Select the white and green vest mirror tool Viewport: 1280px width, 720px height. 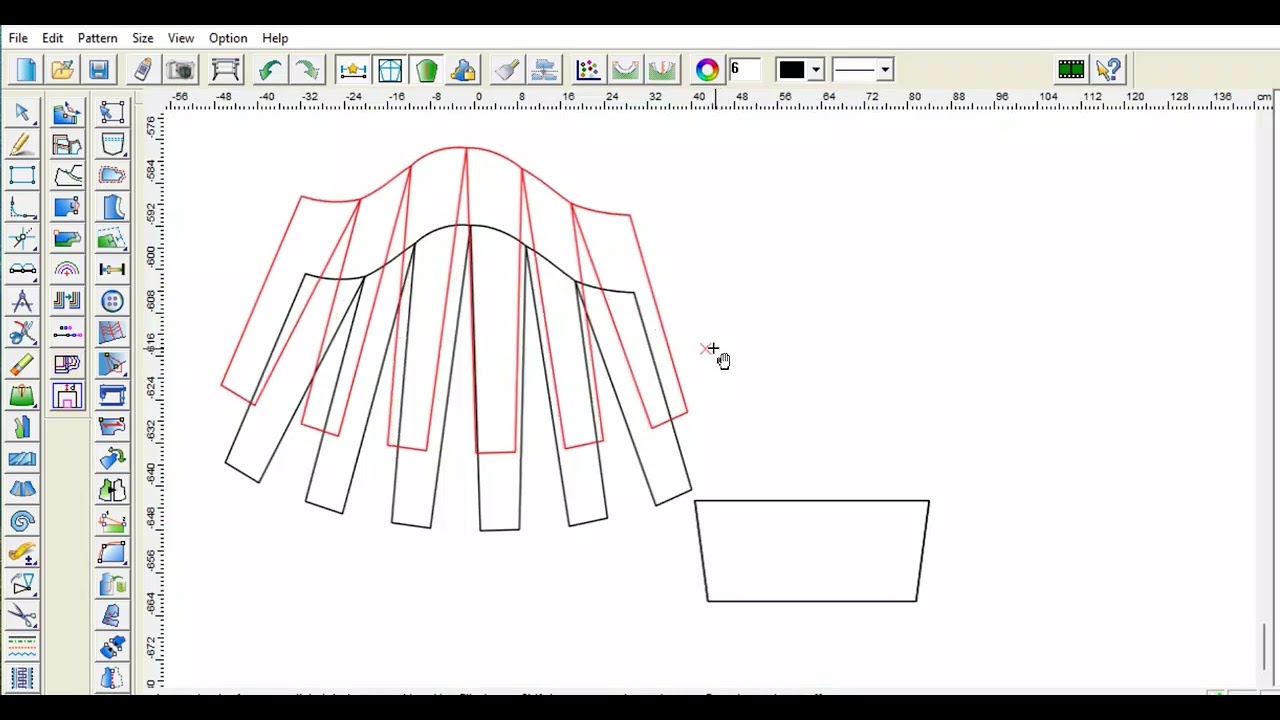tap(112, 490)
